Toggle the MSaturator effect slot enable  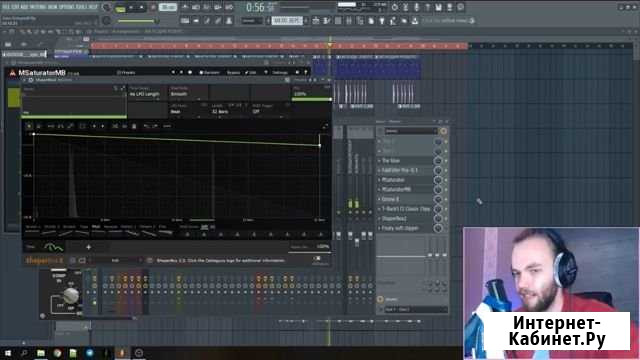tap(438, 180)
